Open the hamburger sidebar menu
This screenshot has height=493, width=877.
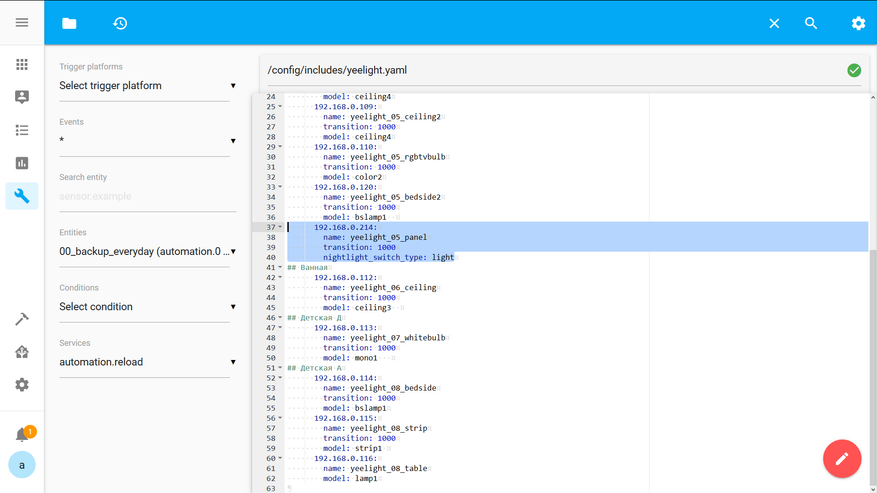point(22,22)
